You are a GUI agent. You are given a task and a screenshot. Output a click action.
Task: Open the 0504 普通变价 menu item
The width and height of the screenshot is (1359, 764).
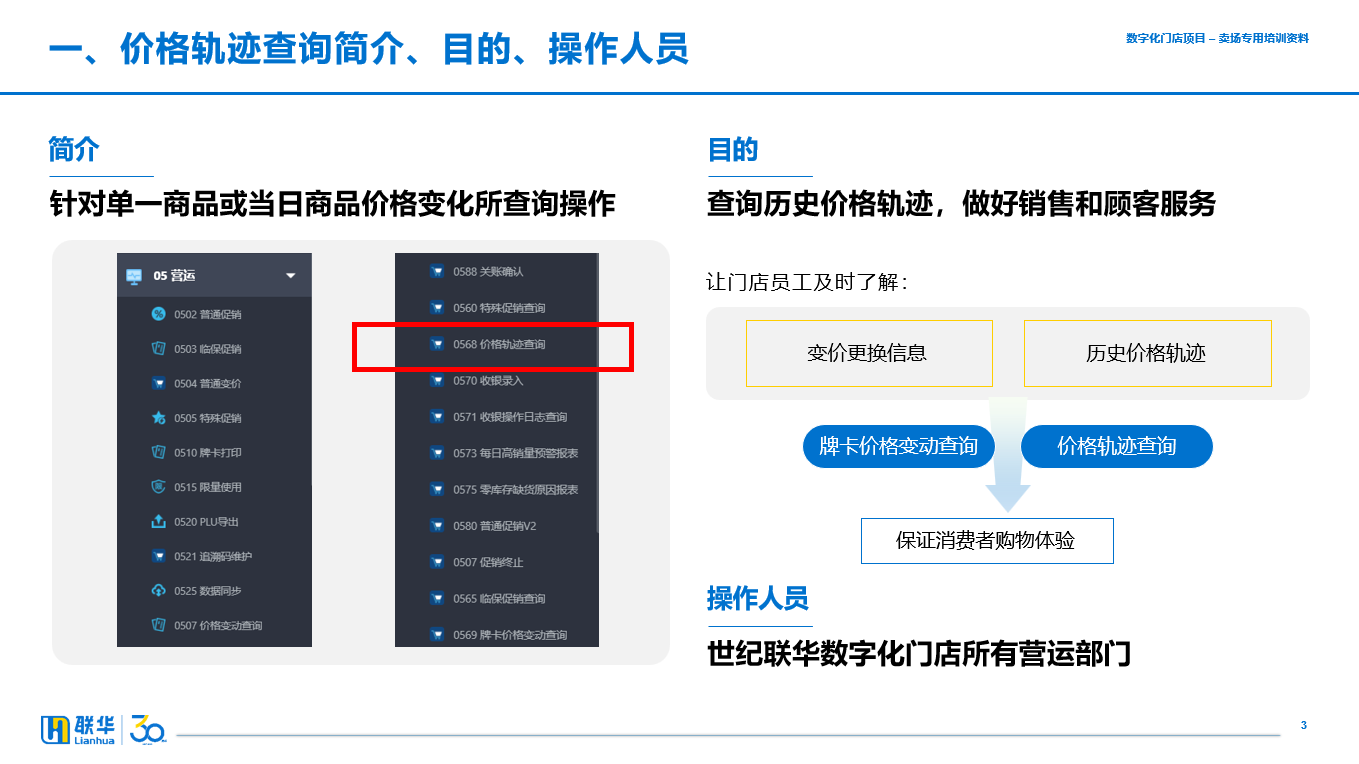(214, 383)
